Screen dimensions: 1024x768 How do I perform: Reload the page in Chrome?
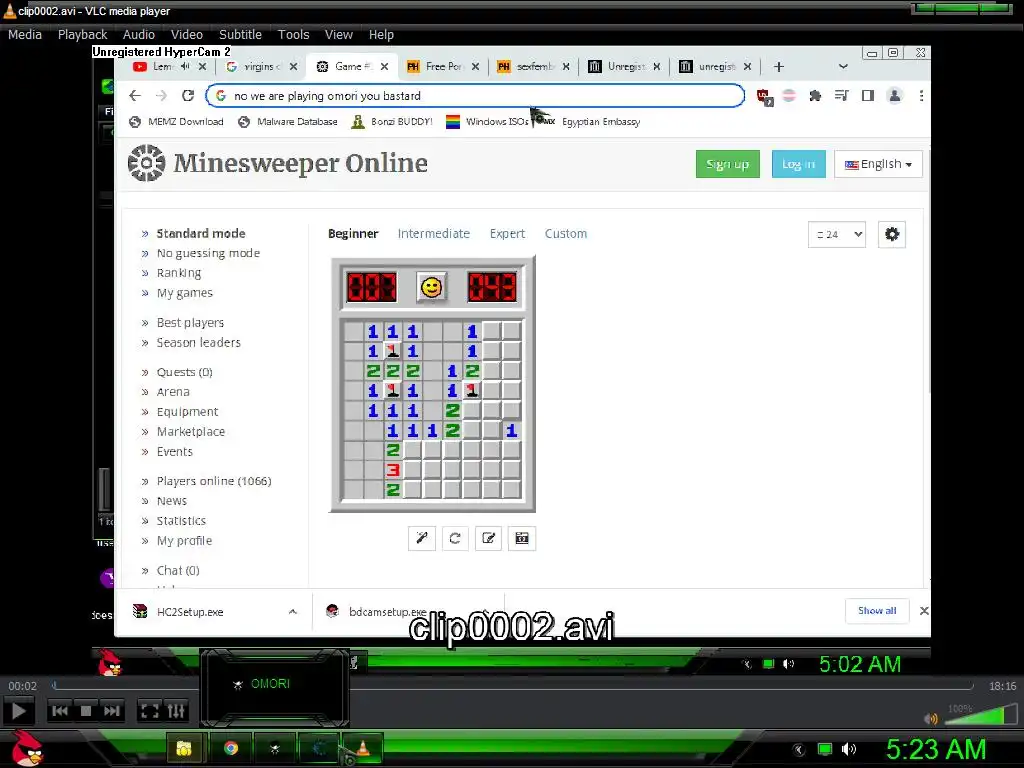(x=188, y=95)
